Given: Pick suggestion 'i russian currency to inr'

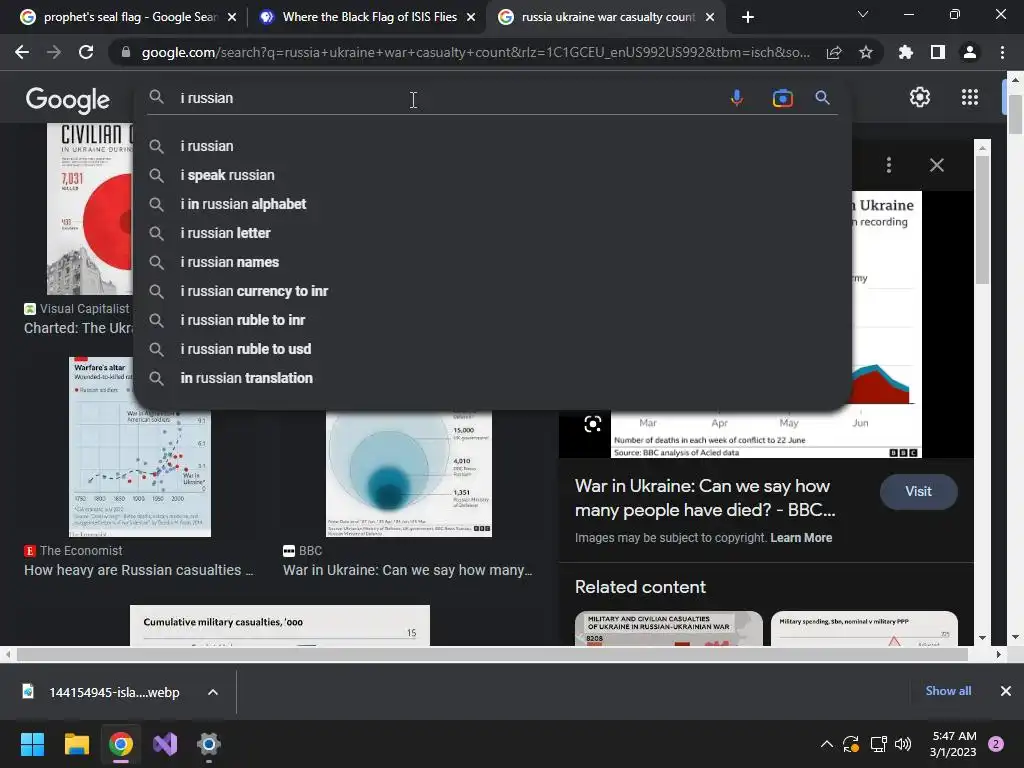Looking at the screenshot, I should point(492,291).
